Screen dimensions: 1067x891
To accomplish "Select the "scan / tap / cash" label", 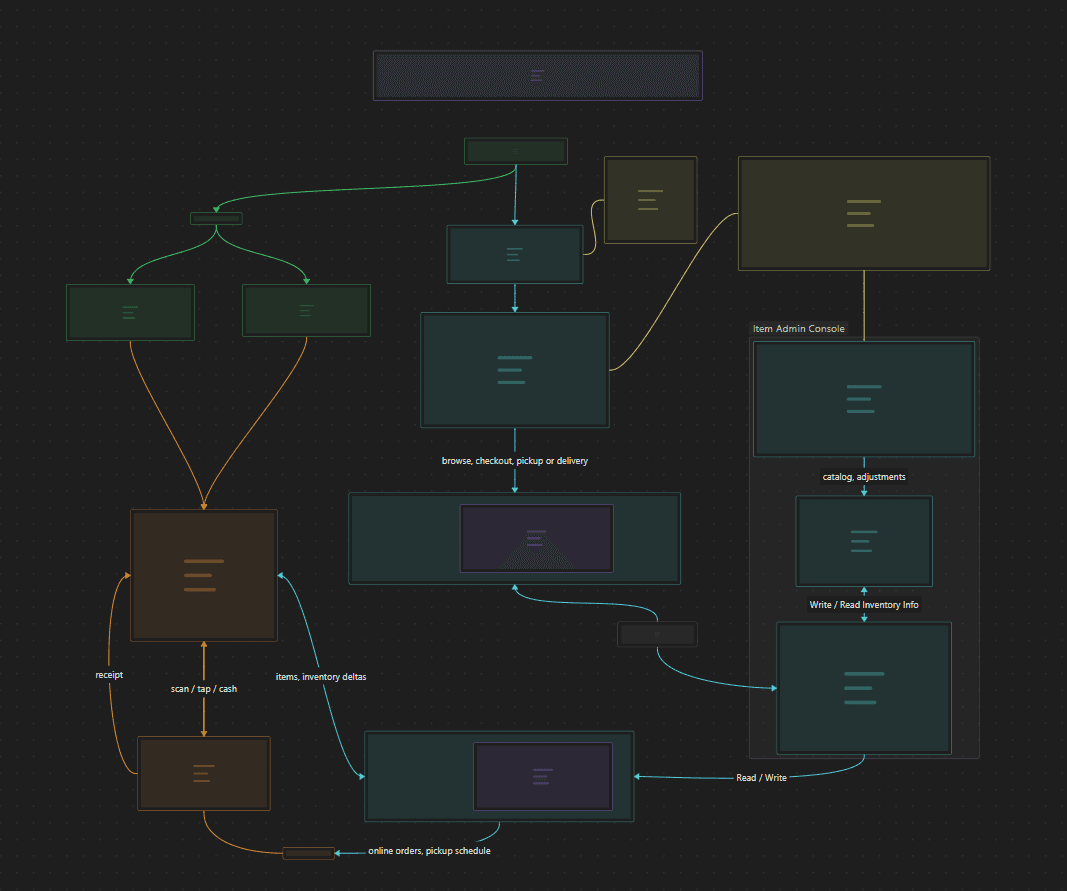I will [x=204, y=689].
